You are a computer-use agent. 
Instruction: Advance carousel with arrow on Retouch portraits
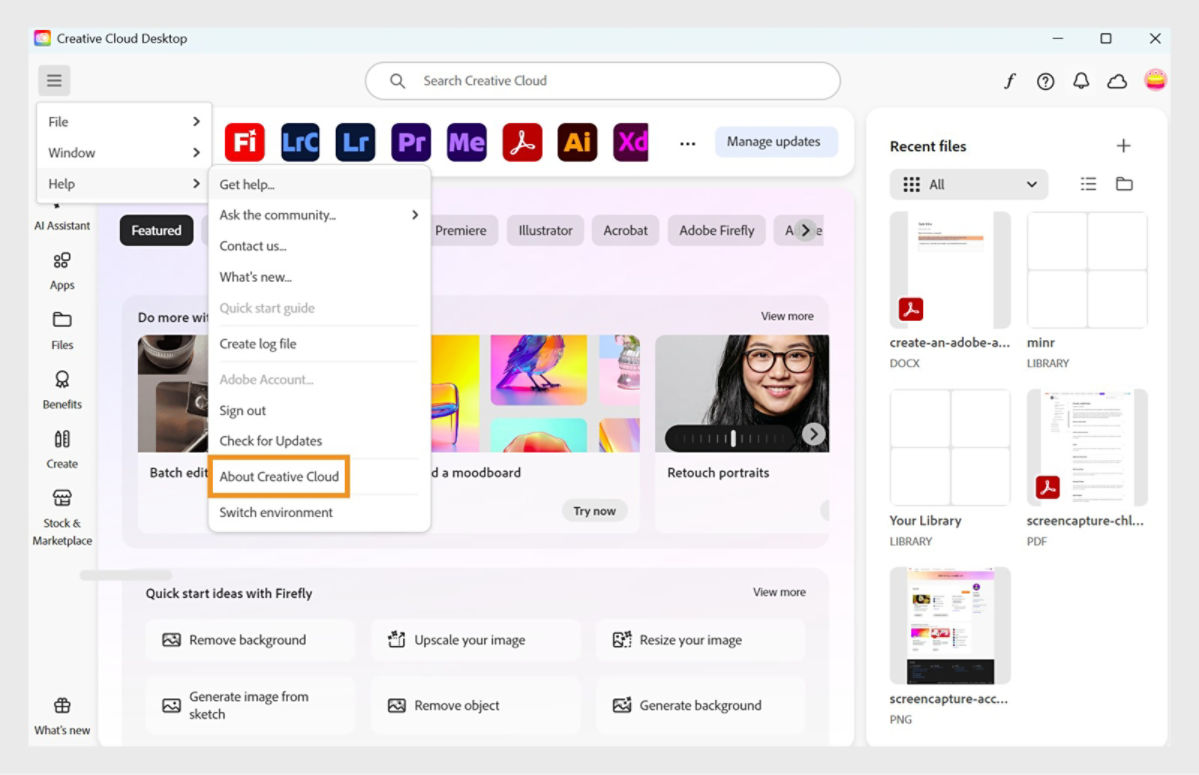(814, 434)
